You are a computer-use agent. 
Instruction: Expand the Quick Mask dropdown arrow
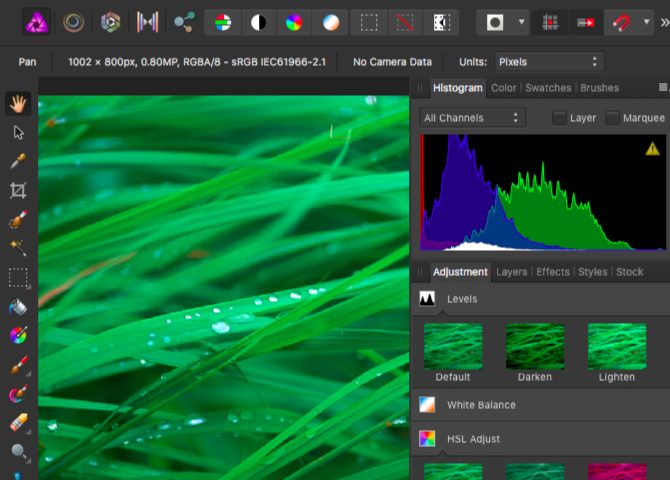pos(522,21)
